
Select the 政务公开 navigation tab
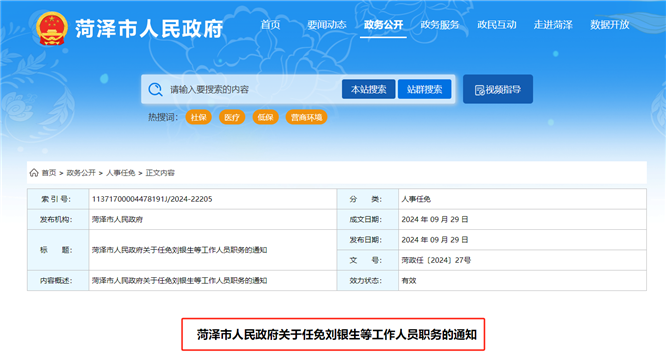(383, 25)
